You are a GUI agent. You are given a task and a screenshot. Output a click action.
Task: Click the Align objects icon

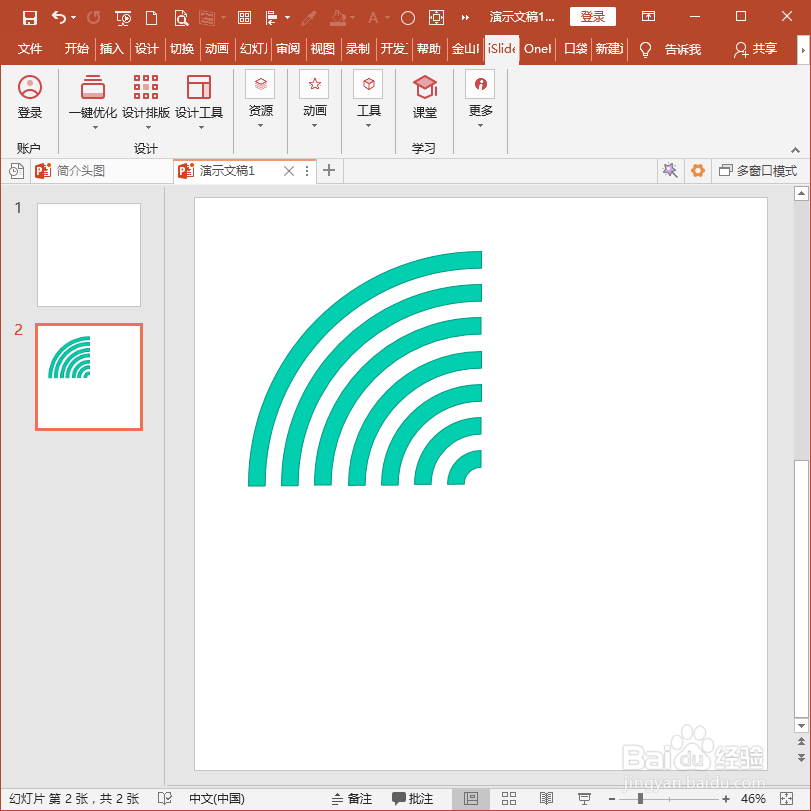click(x=271, y=18)
